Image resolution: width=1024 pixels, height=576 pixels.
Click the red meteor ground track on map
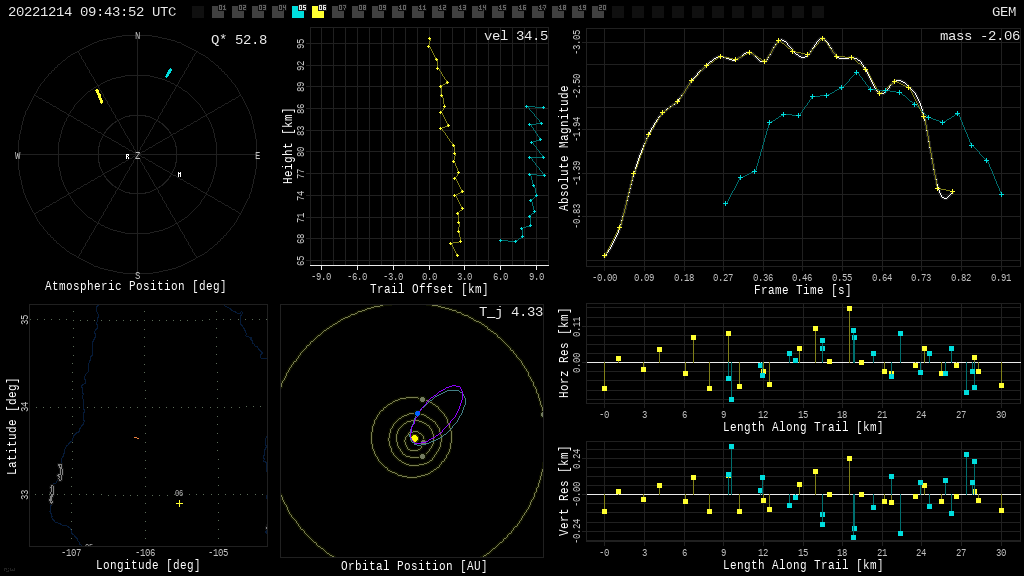[136, 438]
